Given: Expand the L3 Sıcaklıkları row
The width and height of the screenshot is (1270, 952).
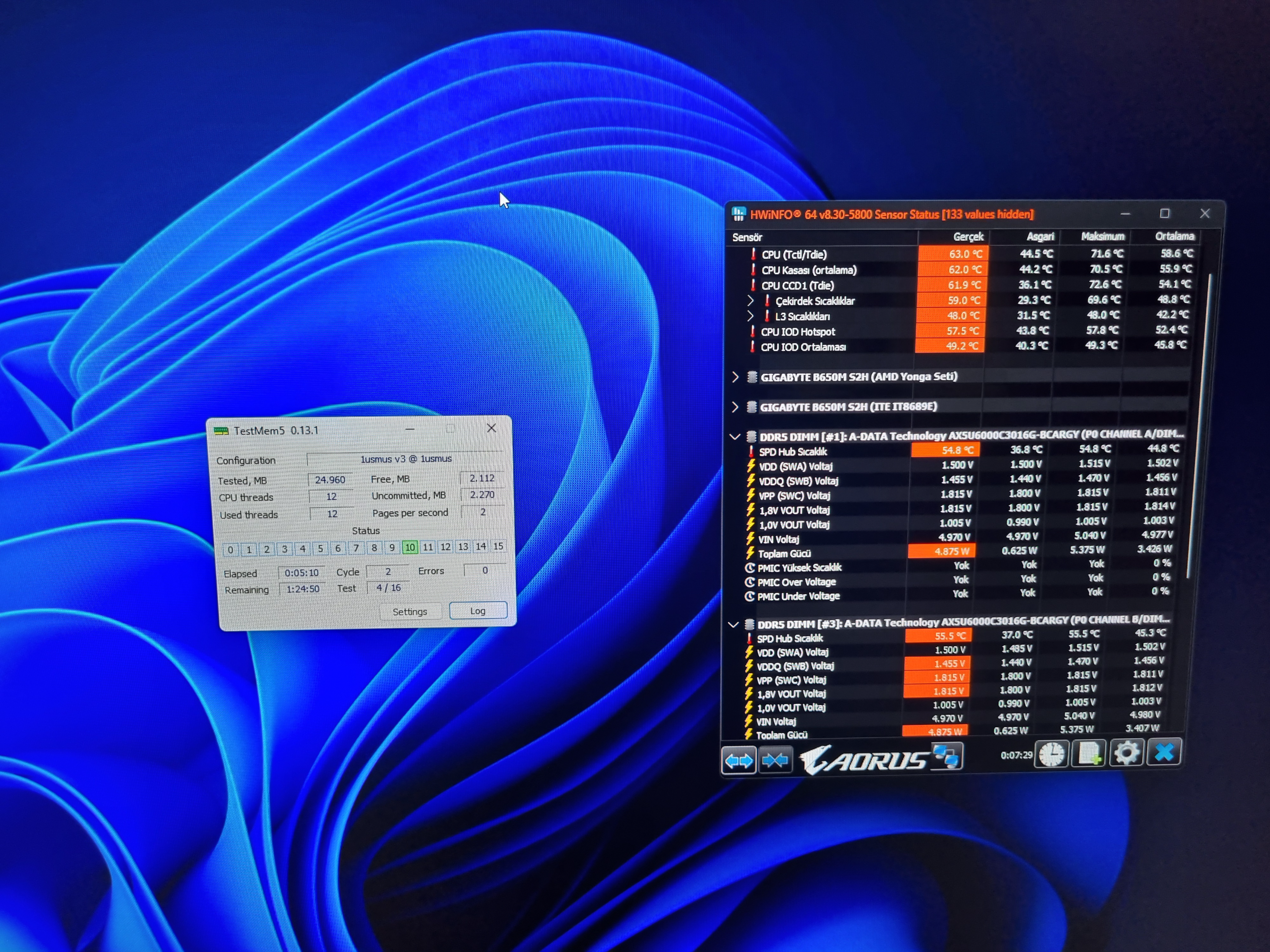Looking at the screenshot, I should click(x=750, y=316).
